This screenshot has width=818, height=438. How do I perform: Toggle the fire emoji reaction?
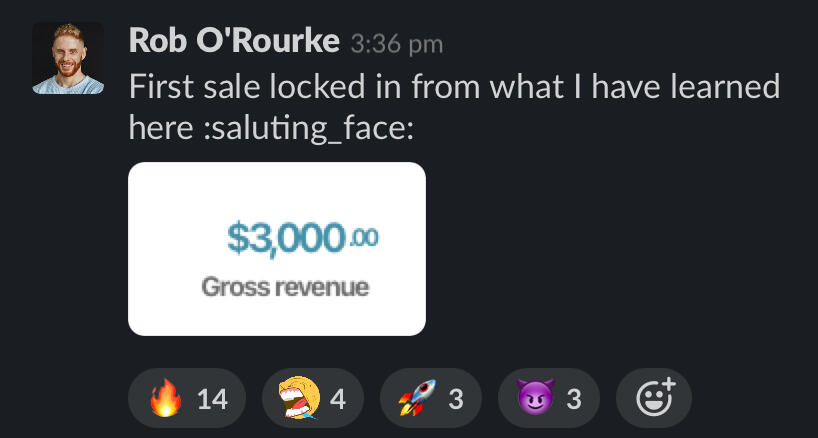click(x=186, y=398)
